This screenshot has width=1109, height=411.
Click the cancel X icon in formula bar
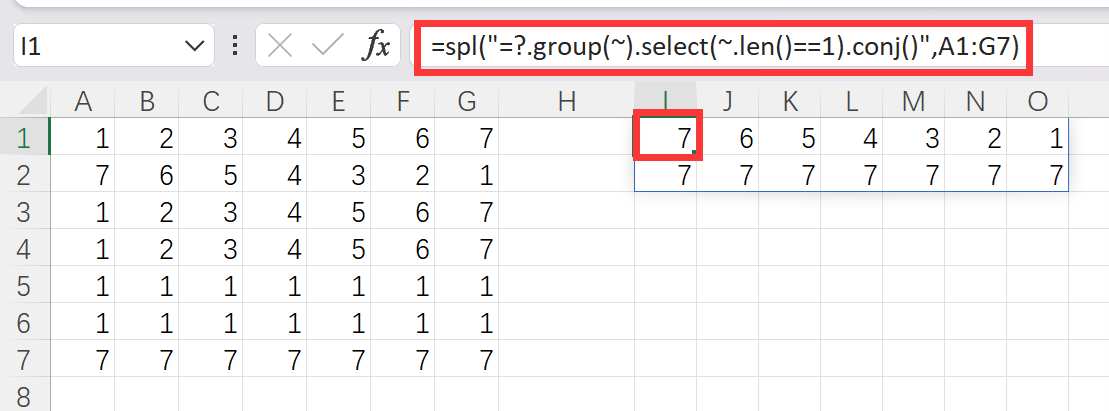(280, 46)
